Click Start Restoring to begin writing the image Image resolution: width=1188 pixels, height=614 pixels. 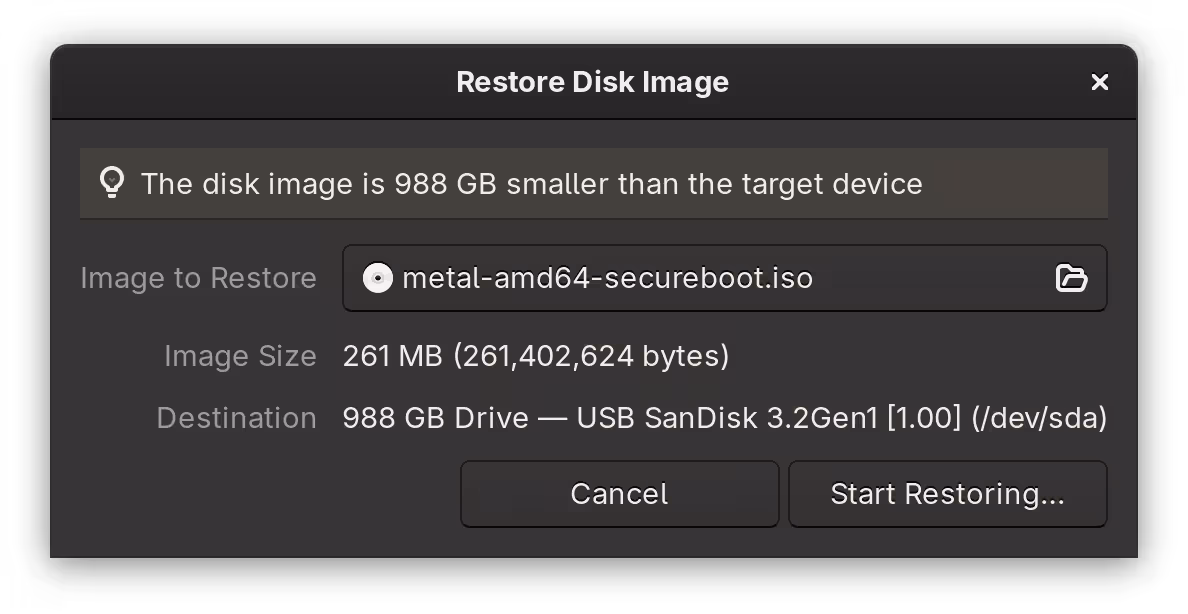click(x=947, y=493)
